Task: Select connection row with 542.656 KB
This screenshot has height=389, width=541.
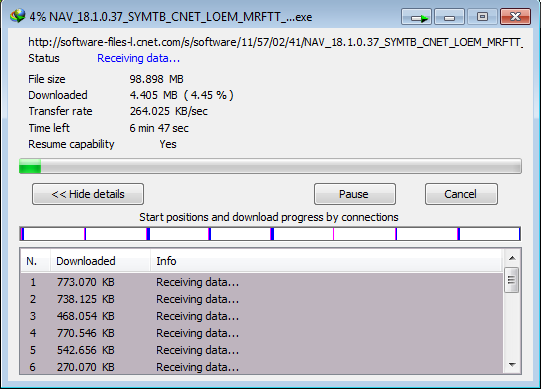Action: [262, 350]
